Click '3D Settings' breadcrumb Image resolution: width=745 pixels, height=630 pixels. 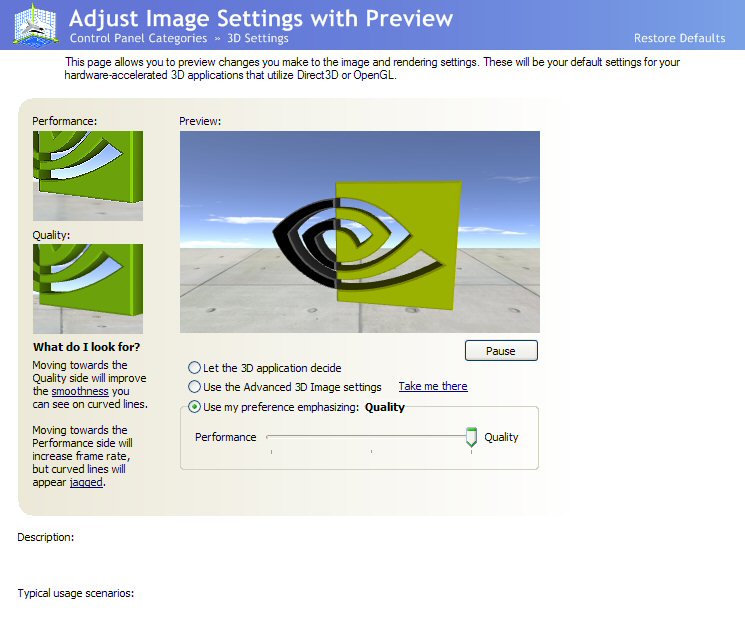[258, 38]
